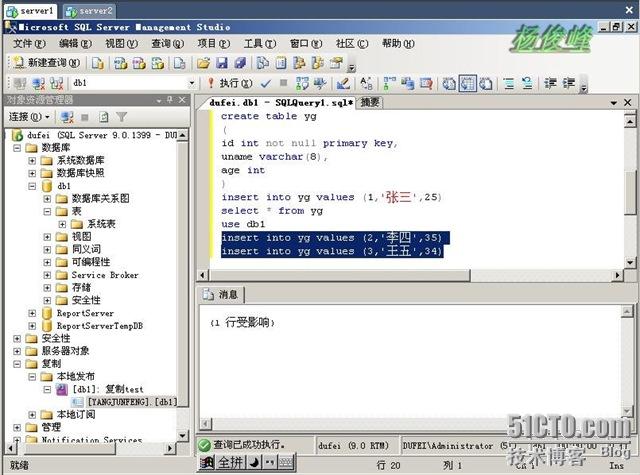Collapse the 表 (Tables) node
This screenshot has height=475, width=640.
(47, 211)
